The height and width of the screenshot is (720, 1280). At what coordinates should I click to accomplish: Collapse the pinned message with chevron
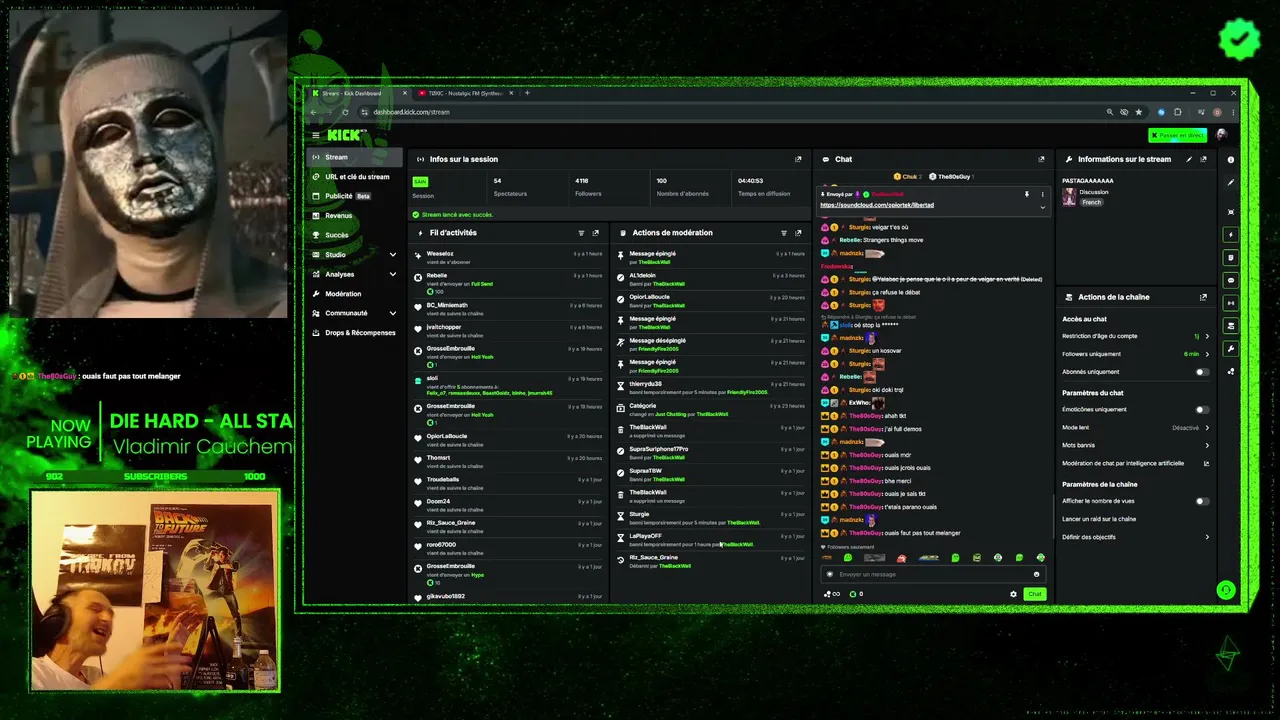1042,207
